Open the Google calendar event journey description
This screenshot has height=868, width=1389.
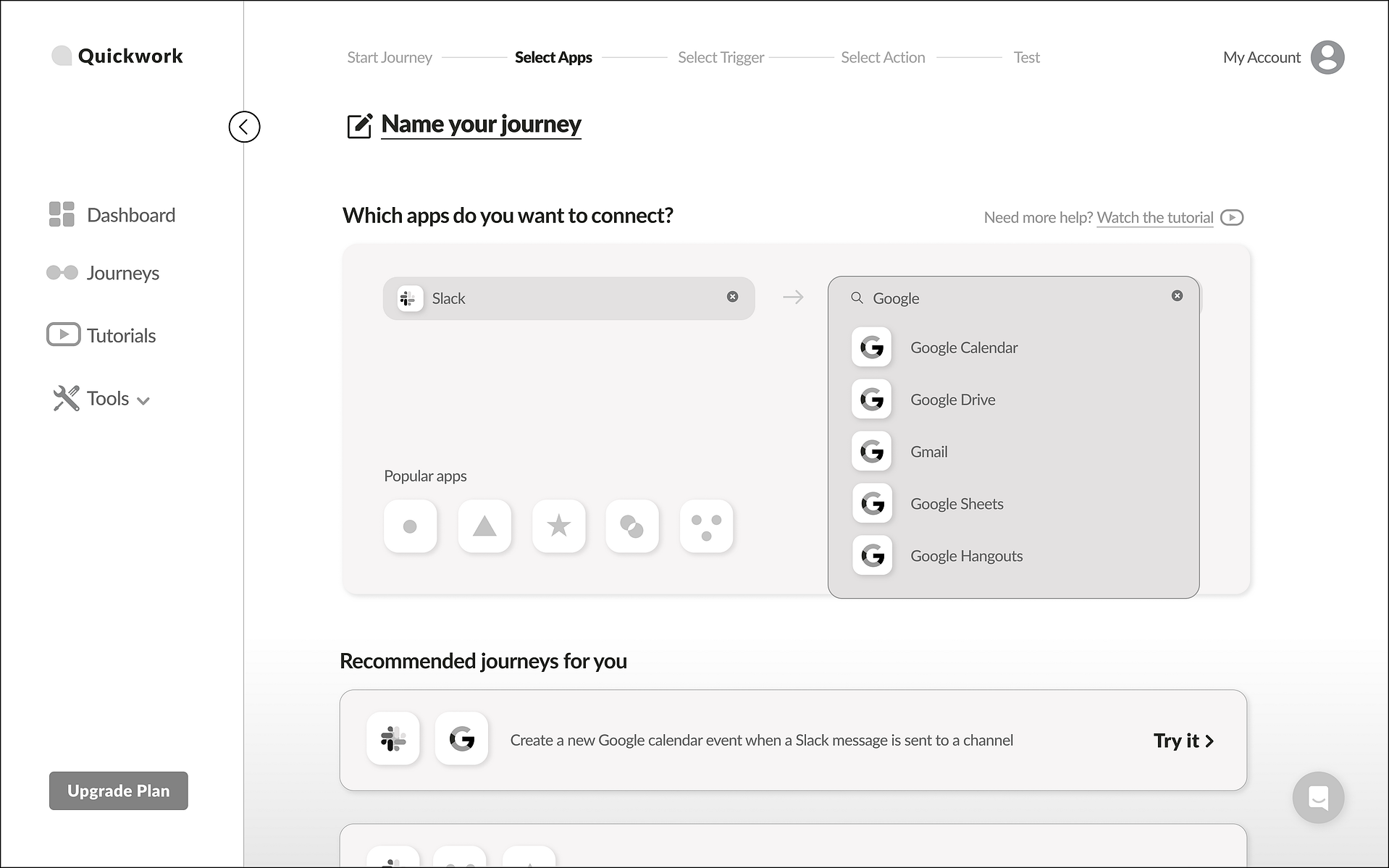[762, 740]
